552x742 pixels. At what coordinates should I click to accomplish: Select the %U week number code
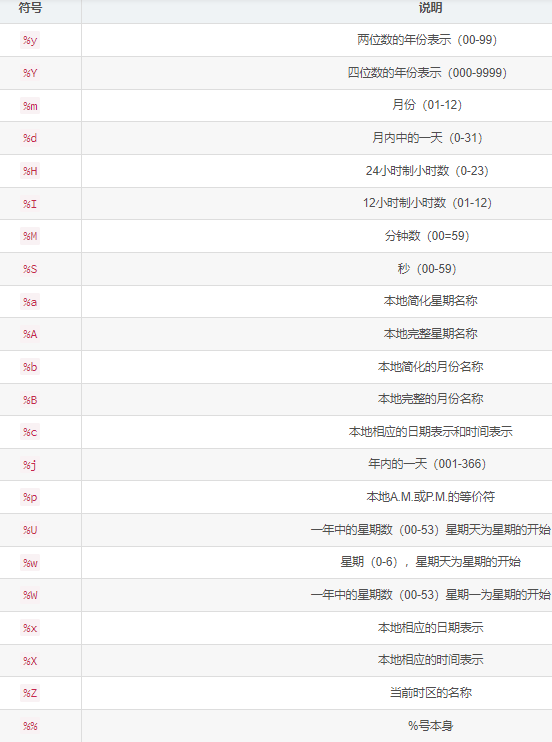(x=30, y=530)
